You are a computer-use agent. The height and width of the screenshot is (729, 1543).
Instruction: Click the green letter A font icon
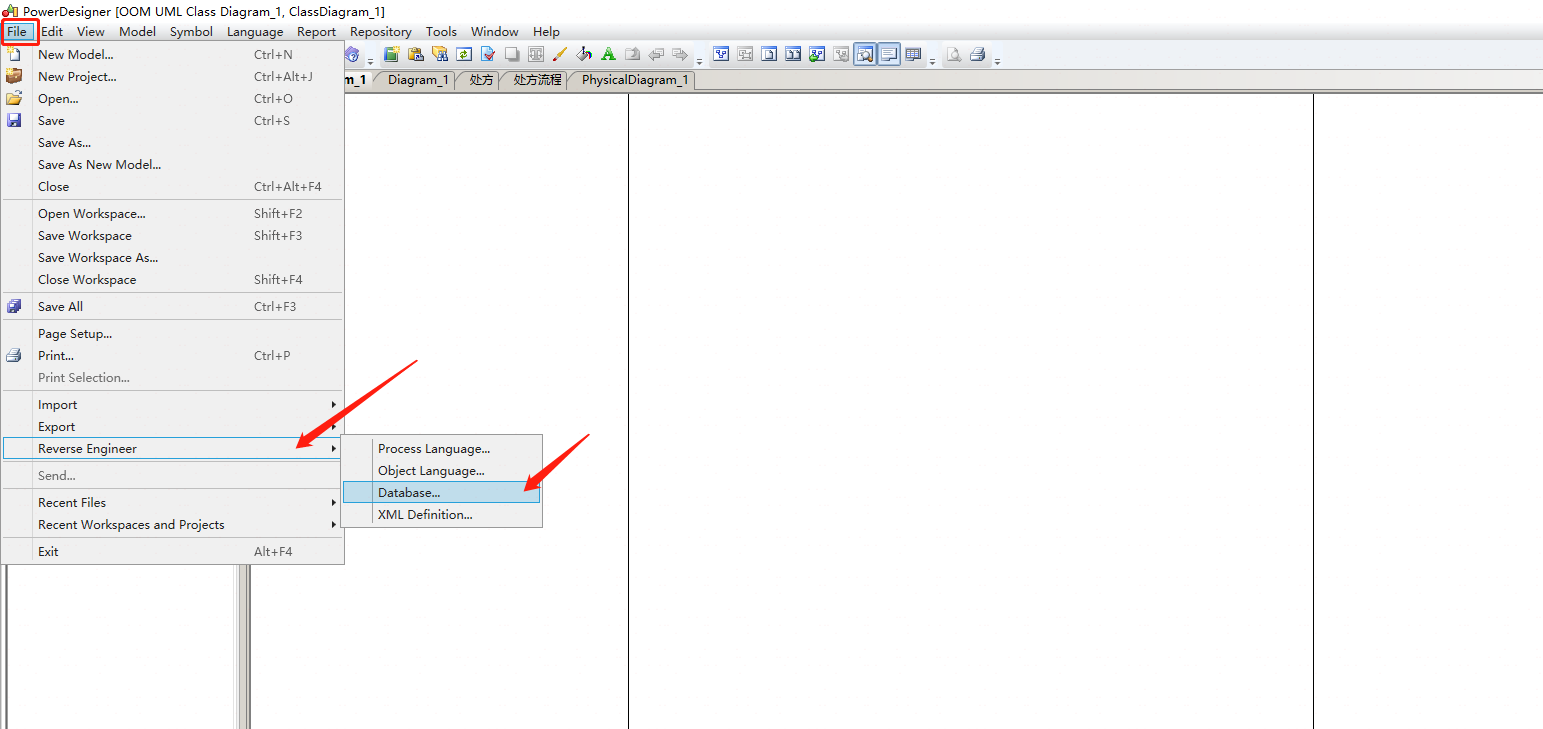pos(608,54)
